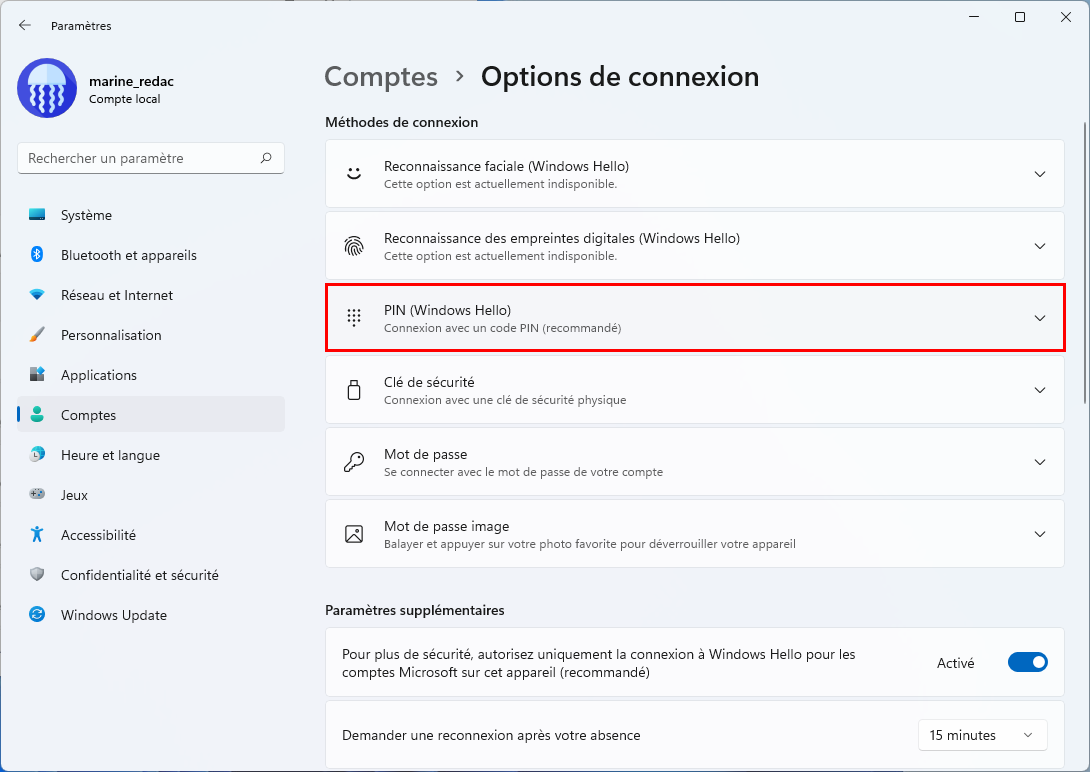Click the Réseau et Internet wifi icon

point(37,295)
